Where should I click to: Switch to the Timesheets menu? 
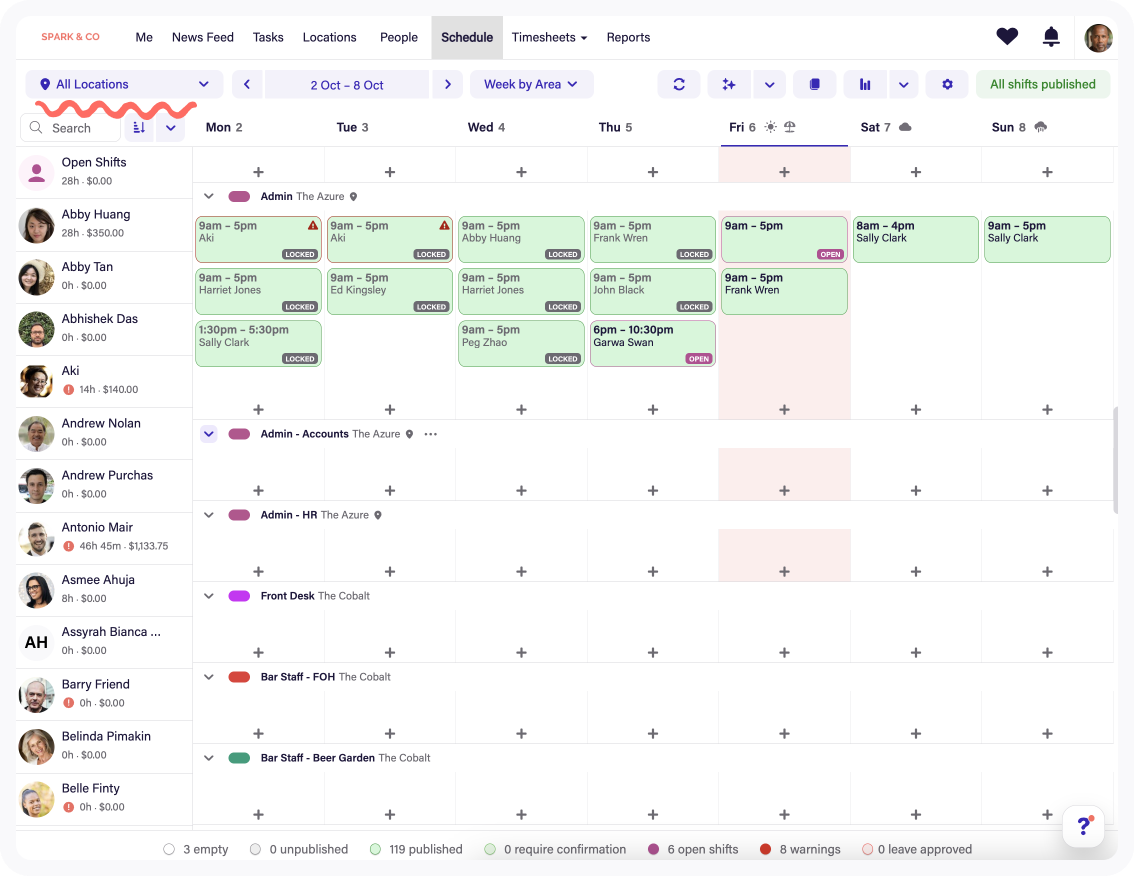[549, 37]
